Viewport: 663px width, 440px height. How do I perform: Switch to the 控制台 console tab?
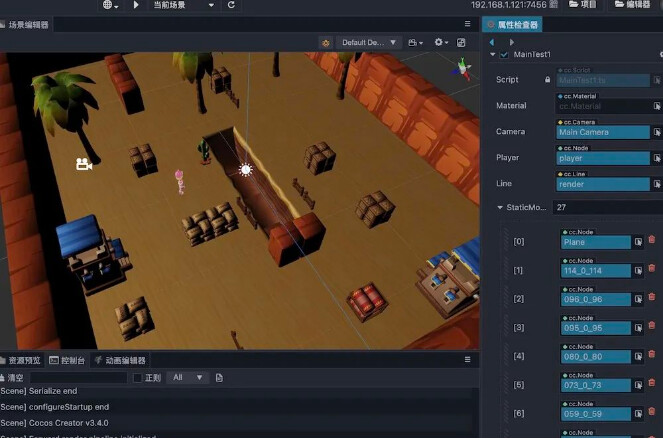(67, 361)
